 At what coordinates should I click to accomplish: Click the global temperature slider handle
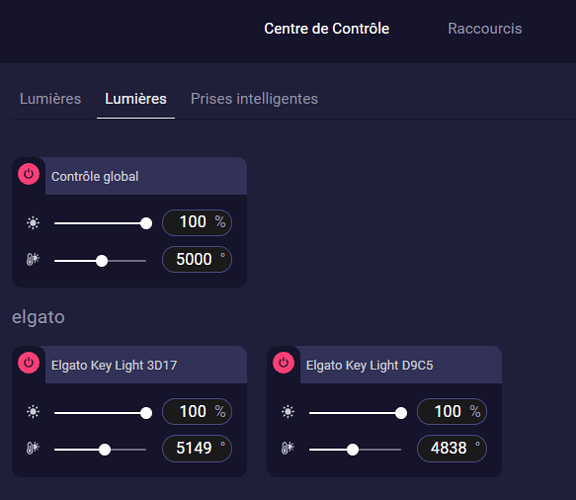pos(102,261)
